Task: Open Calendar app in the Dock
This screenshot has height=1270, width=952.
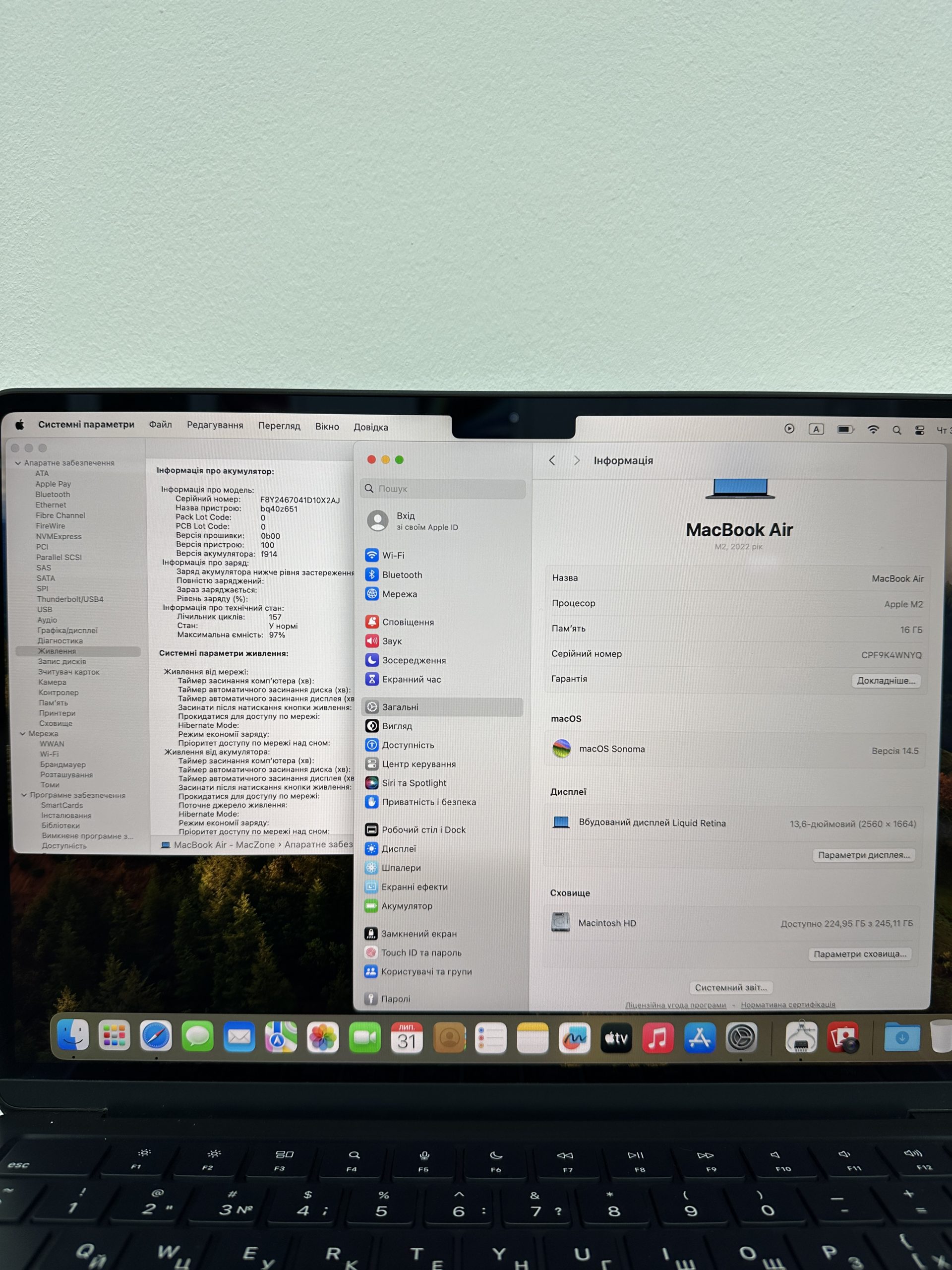Action: click(407, 1037)
